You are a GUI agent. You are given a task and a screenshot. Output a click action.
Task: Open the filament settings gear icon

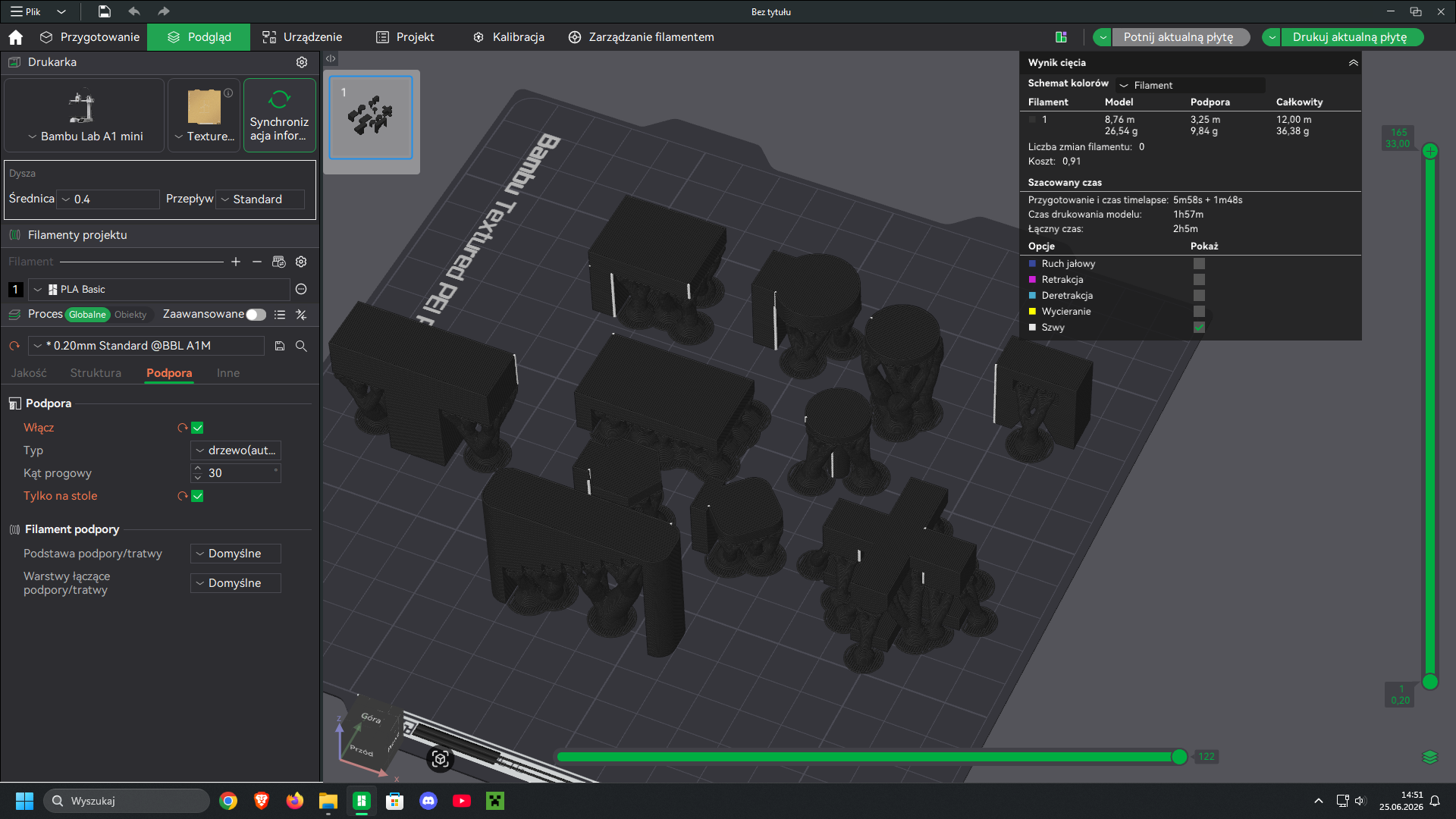(x=301, y=262)
